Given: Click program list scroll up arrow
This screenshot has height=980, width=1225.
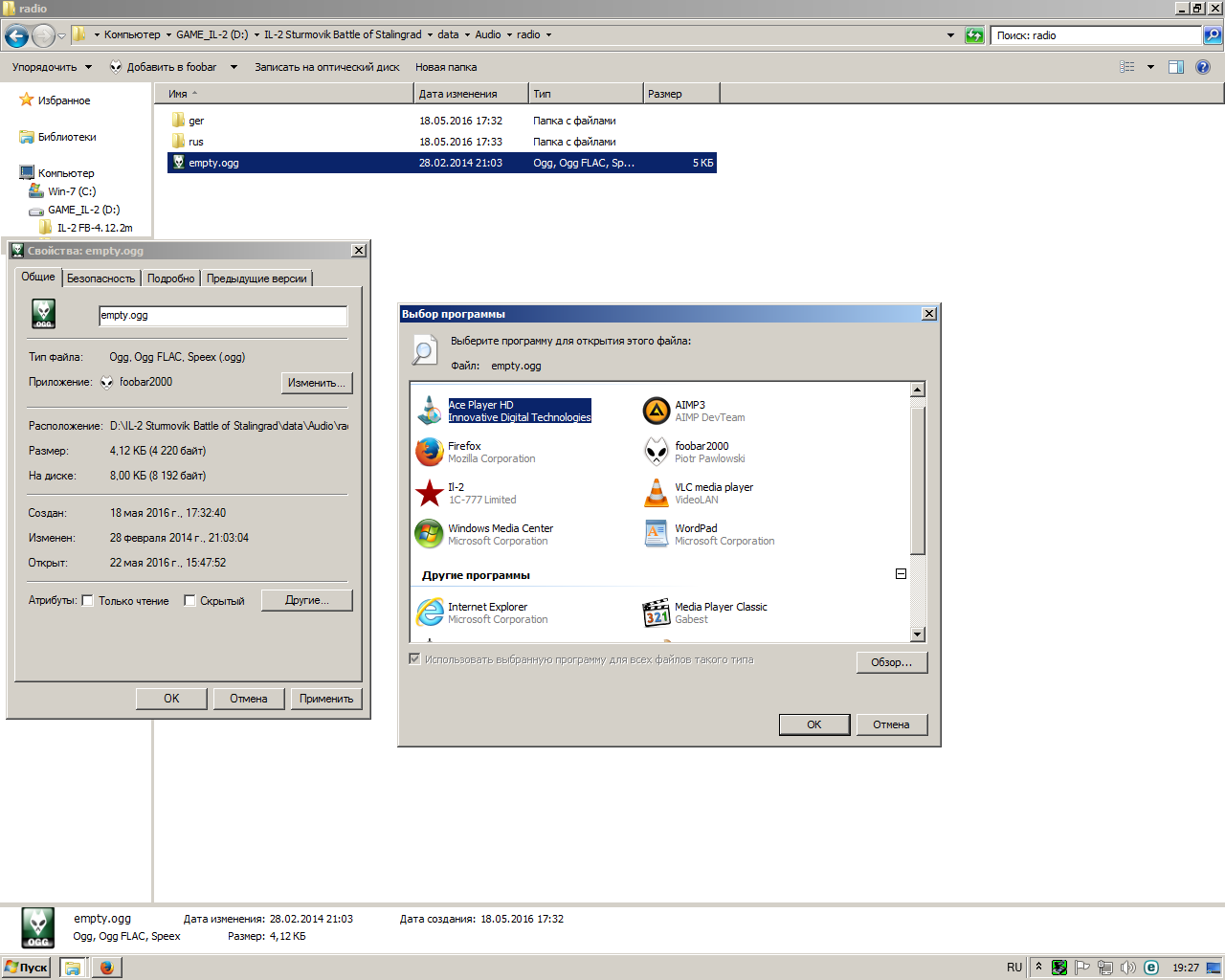Looking at the screenshot, I should [x=918, y=390].
